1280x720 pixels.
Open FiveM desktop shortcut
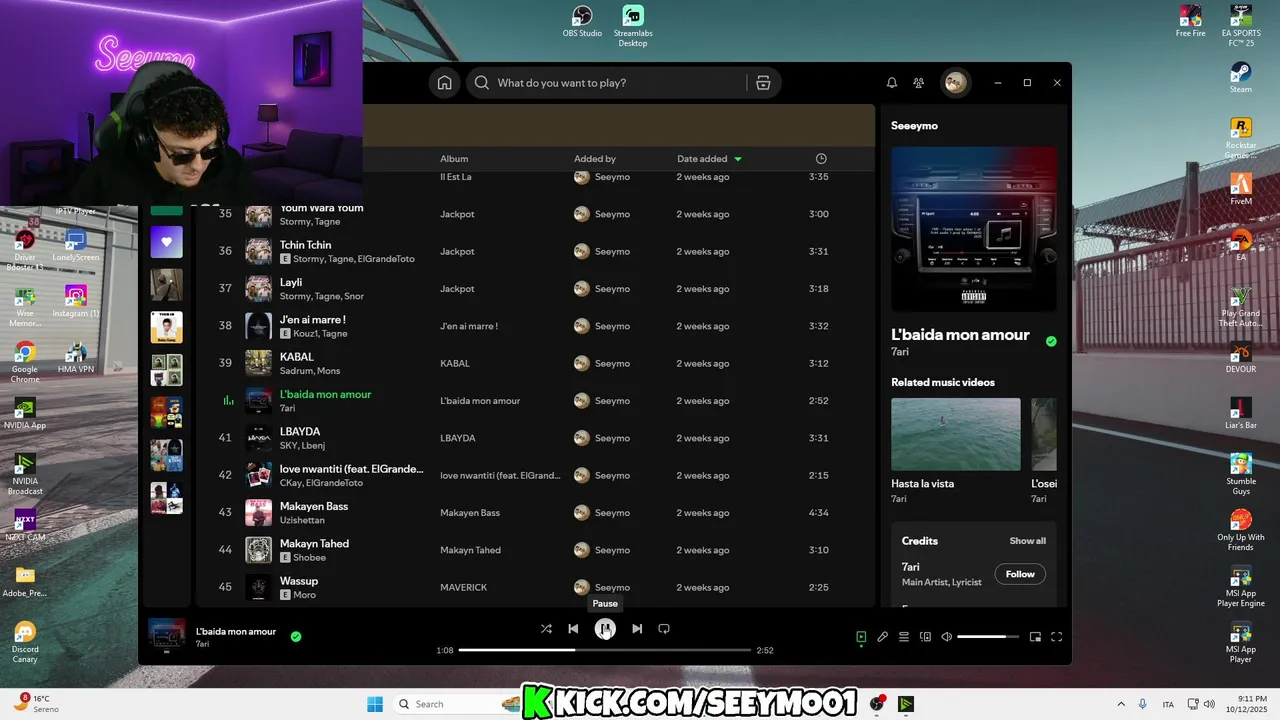(1240, 189)
